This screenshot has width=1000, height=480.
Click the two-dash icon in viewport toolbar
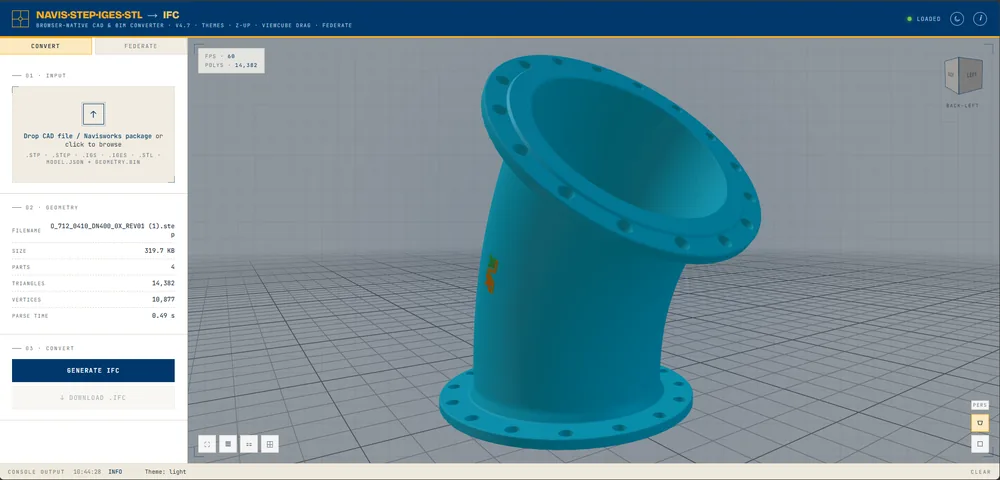(x=249, y=444)
